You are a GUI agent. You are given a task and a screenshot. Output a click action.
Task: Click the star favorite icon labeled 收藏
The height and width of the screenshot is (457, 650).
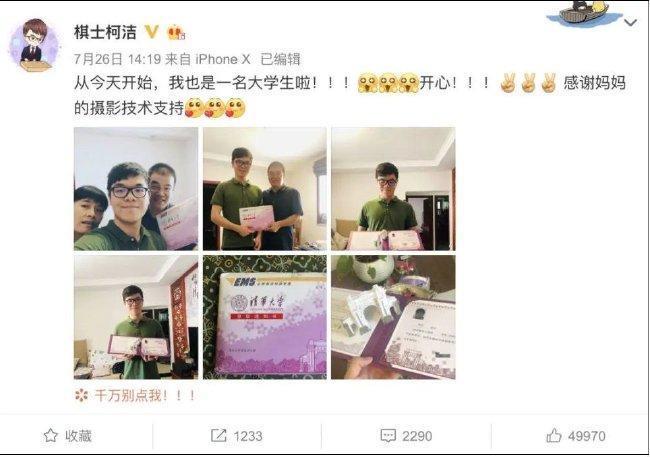(x=51, y=435)
